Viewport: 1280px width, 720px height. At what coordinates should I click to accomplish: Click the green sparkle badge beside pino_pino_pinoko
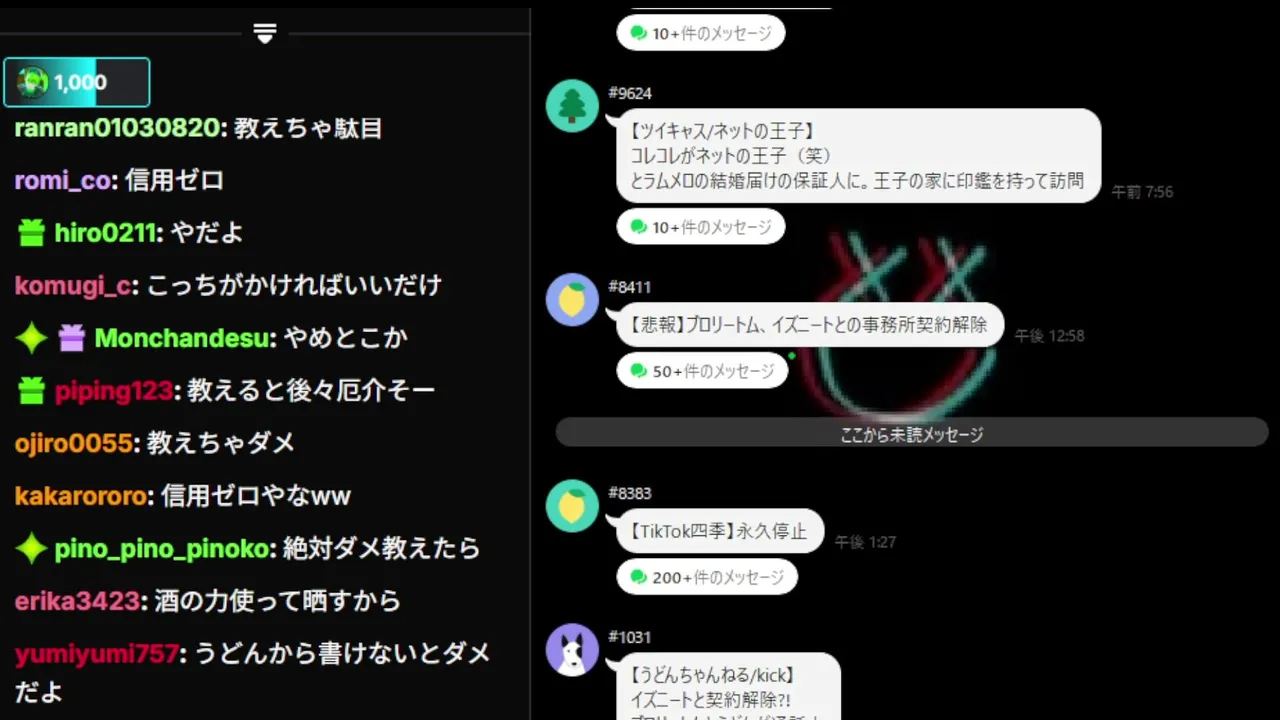[x=32, y=548]
